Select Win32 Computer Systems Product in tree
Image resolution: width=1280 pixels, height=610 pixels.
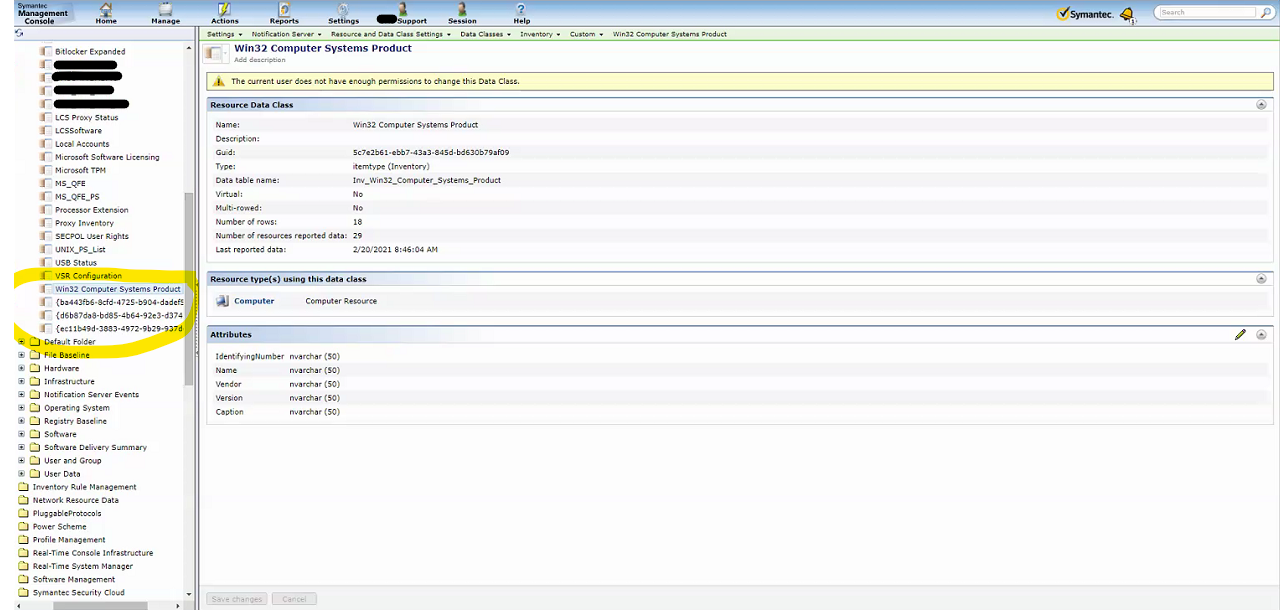click(x=118, y=289)
